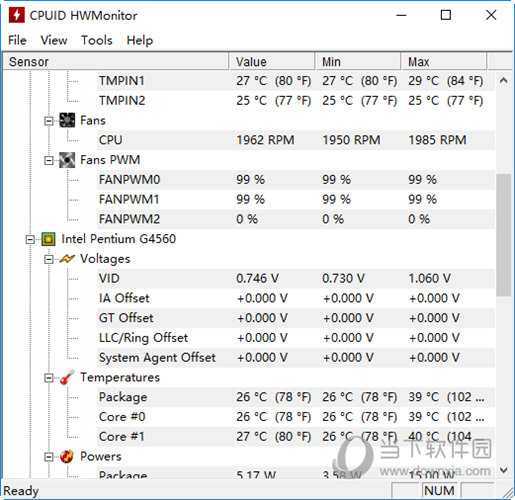Select the Fans category fan icon
The width and height of the screenshot is (515, 500).
coord(67,120)
